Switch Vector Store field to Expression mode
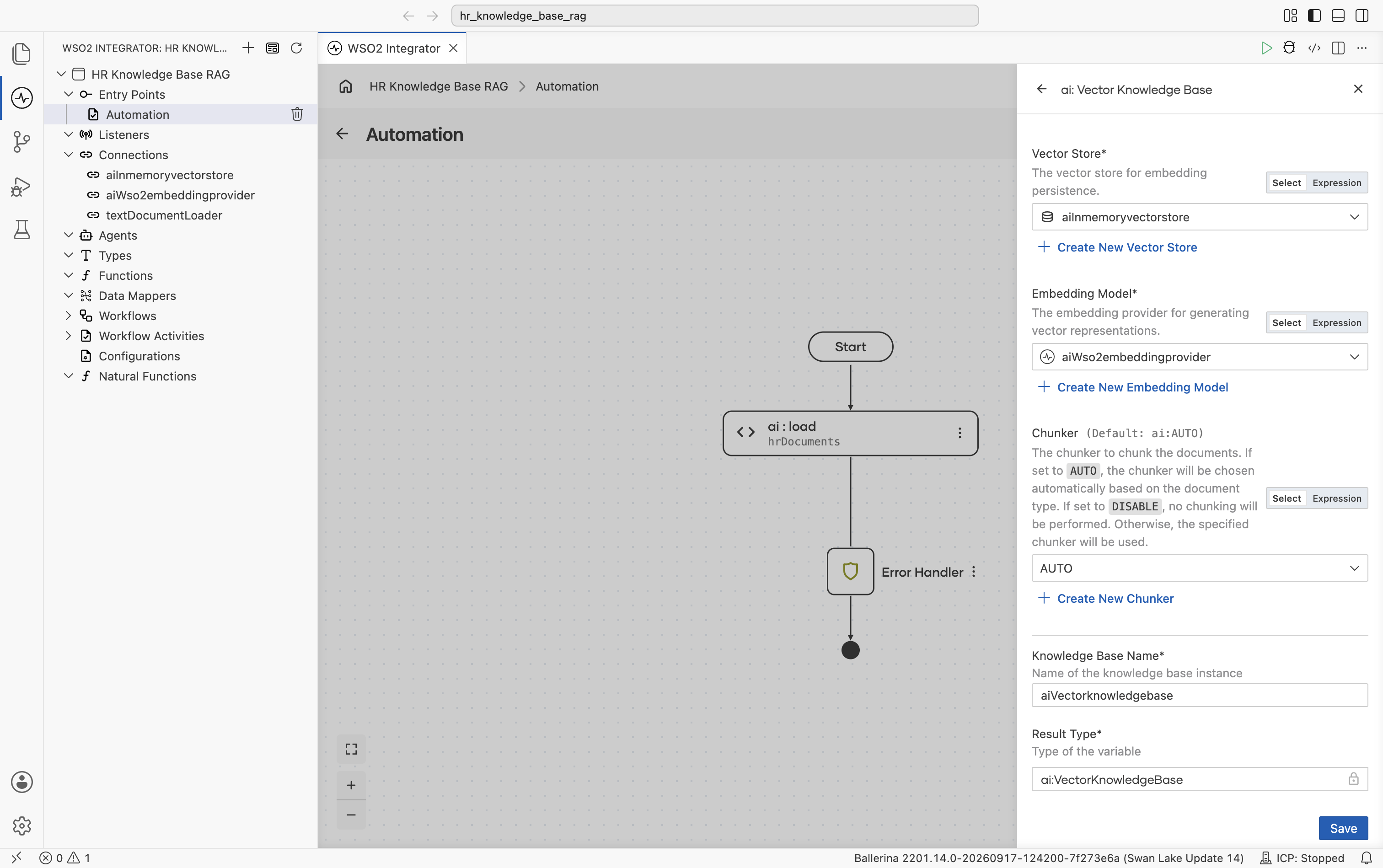 click(1336, 182)
